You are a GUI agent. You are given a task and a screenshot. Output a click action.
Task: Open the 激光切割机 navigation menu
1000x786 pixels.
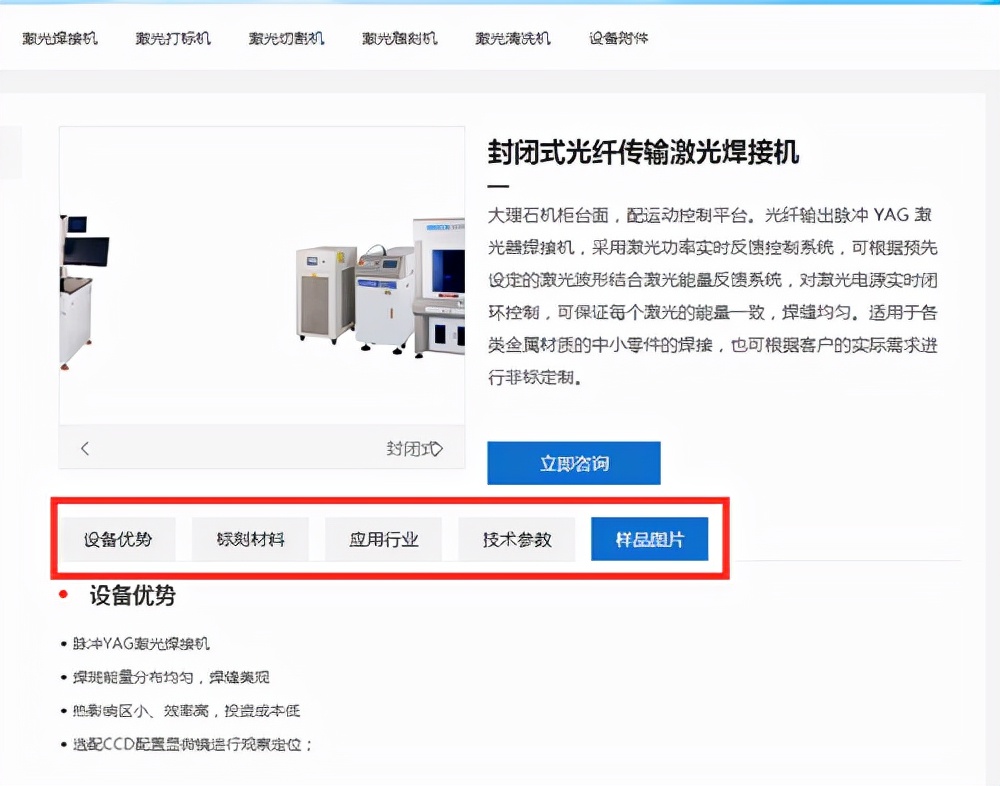pyautogui.click(x=286, y=39)
